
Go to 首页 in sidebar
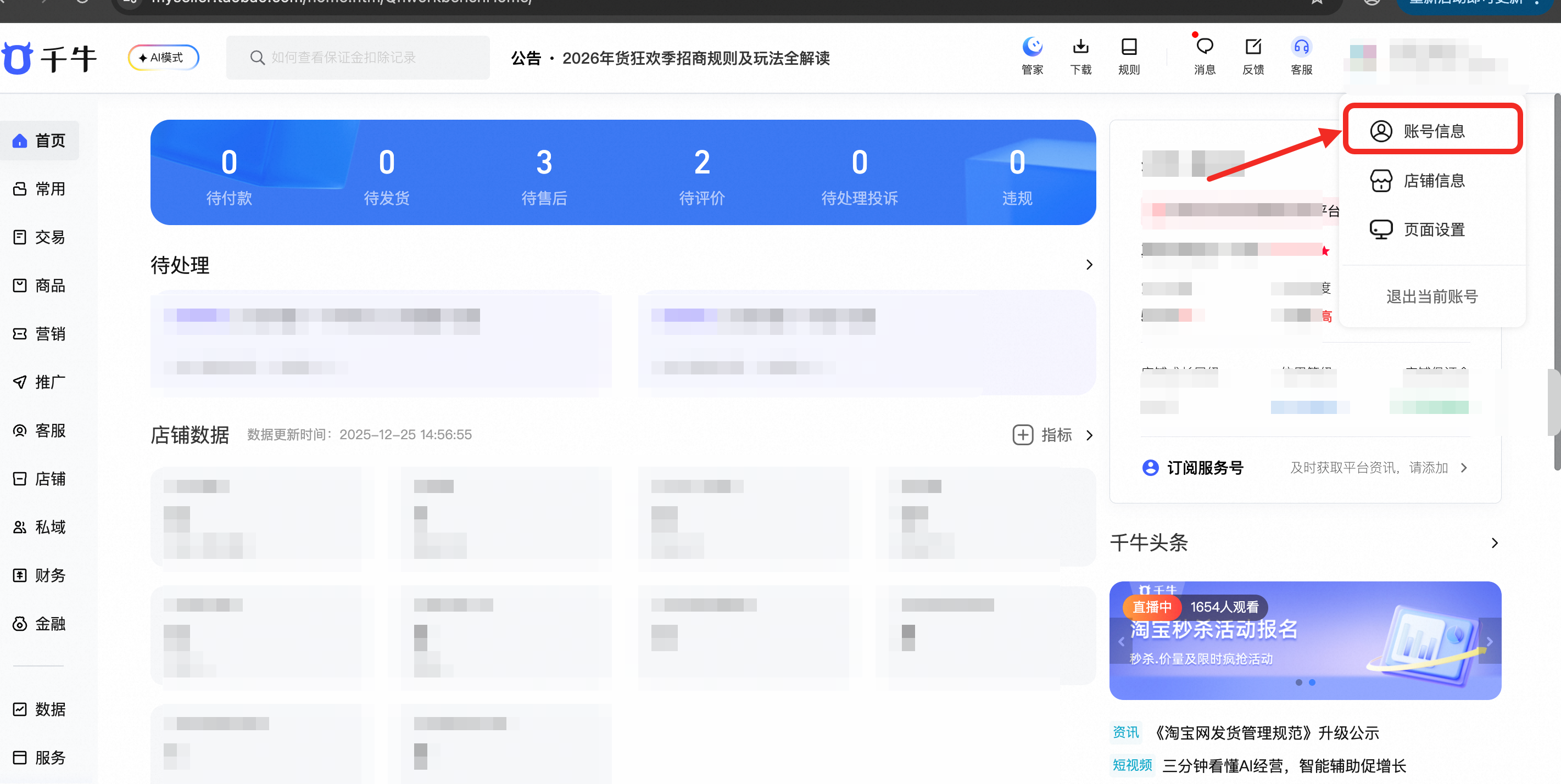pyautogui.click(x=40, y=141)
